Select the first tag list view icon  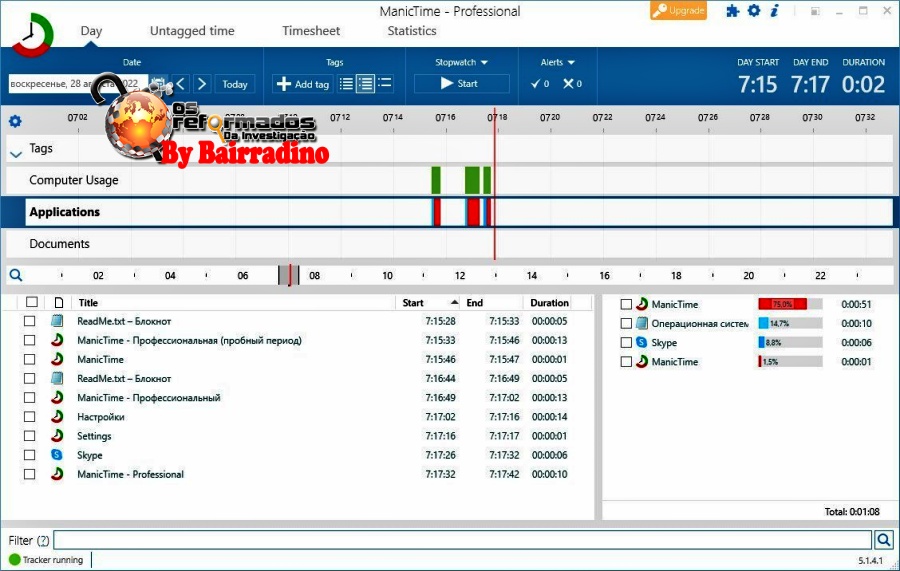click(x=346, y=84)
